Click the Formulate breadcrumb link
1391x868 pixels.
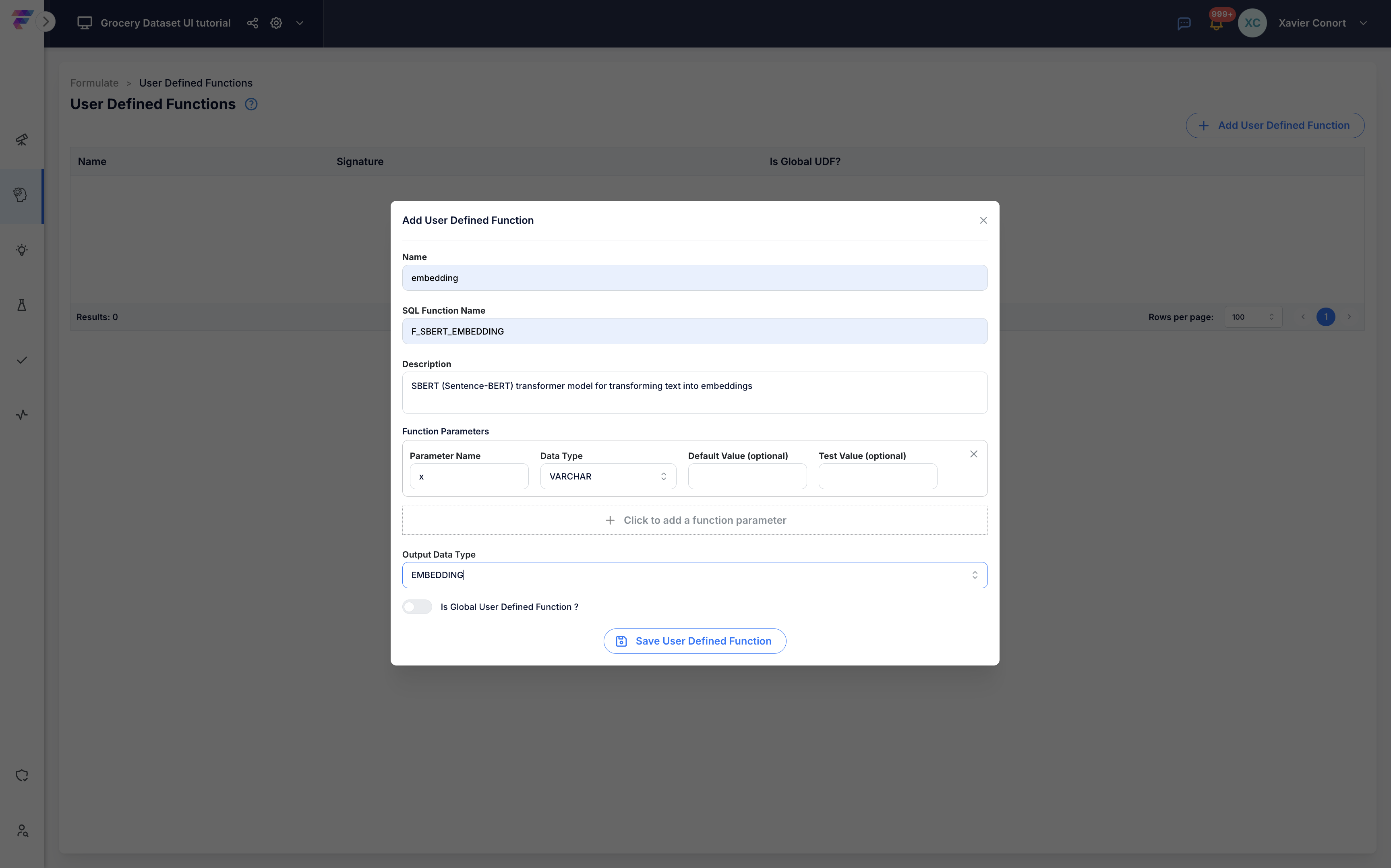point(94,83)
